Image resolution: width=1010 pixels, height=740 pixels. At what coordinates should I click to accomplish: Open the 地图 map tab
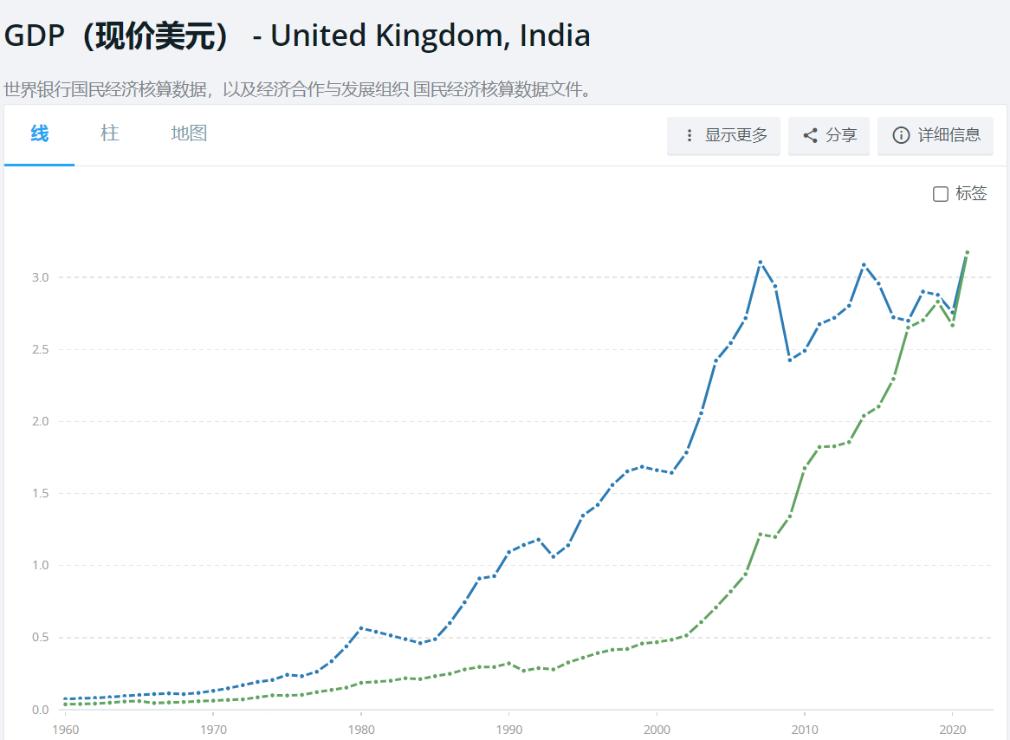coord(189,134)
